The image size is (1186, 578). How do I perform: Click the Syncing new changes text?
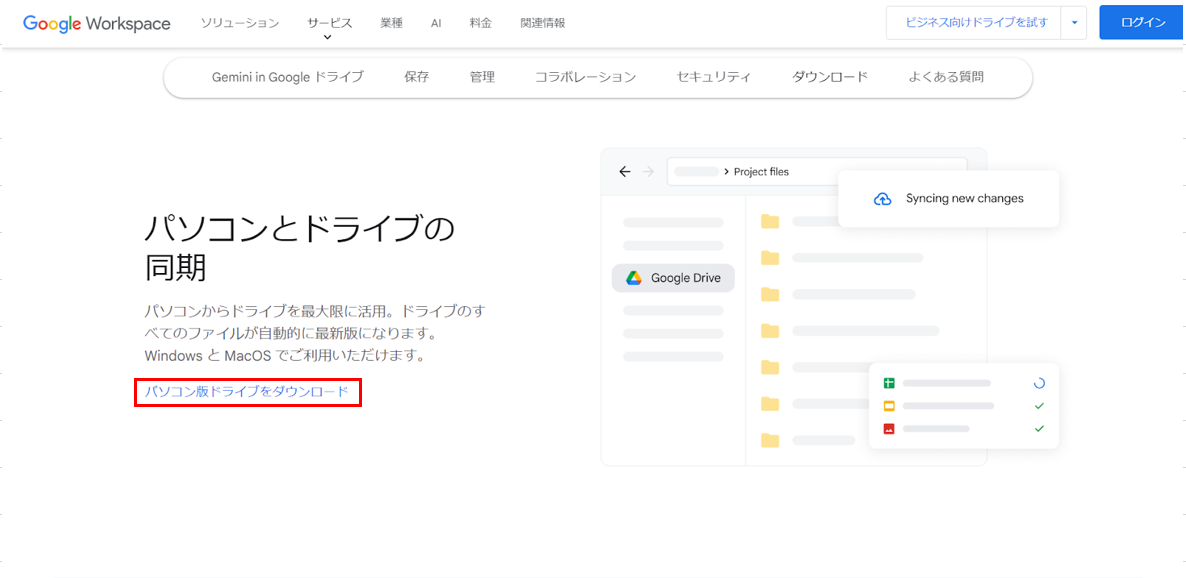pos(964,198)
